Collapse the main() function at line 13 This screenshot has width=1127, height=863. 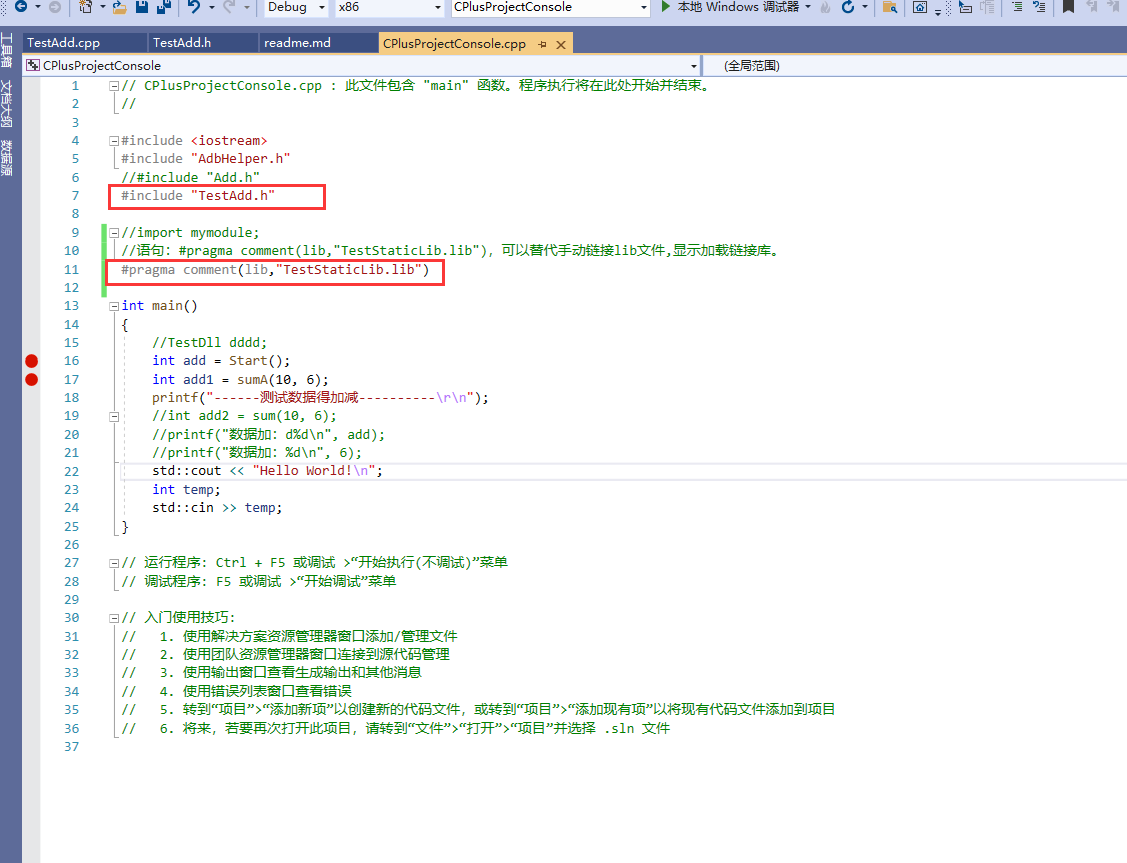coord(114,306)
